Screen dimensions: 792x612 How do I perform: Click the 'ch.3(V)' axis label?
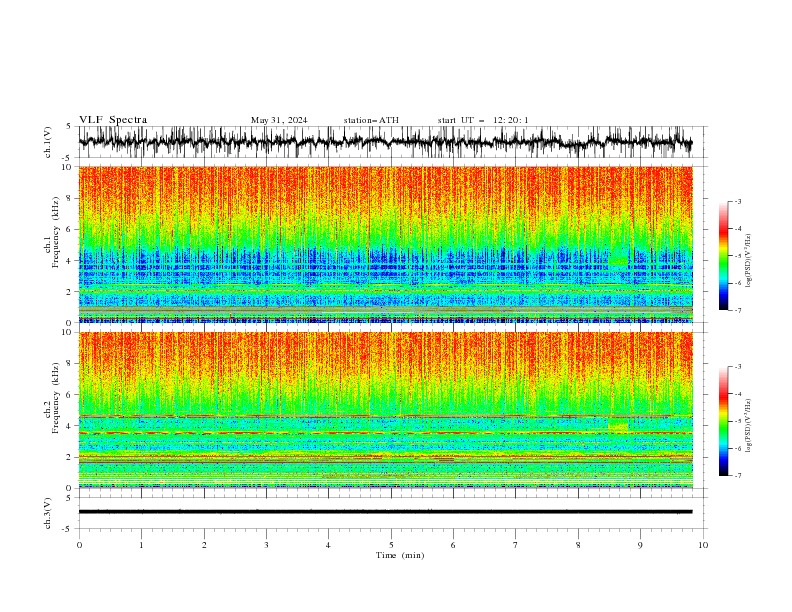[x=48, y=513]
